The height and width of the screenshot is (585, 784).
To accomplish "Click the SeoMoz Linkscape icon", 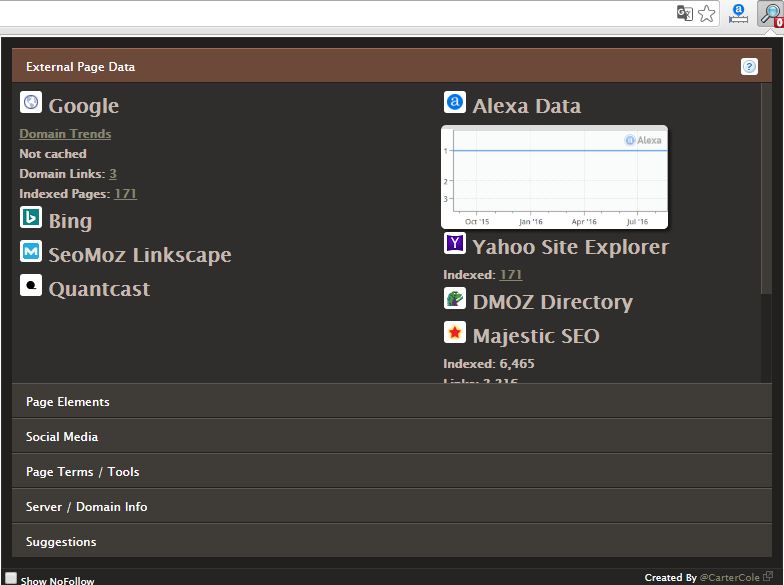I will point(31,251).
